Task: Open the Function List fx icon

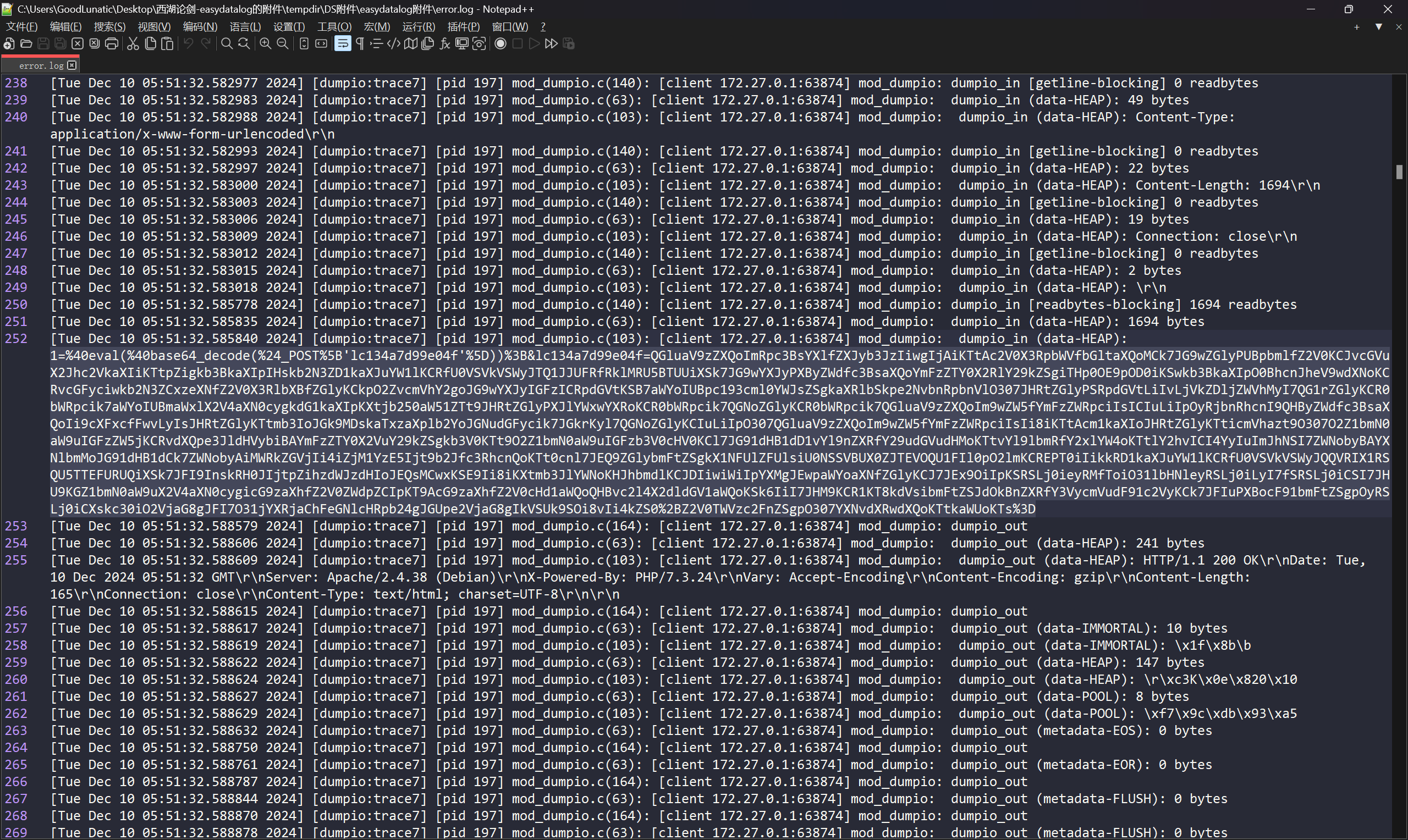Action: tap(444, 43)
